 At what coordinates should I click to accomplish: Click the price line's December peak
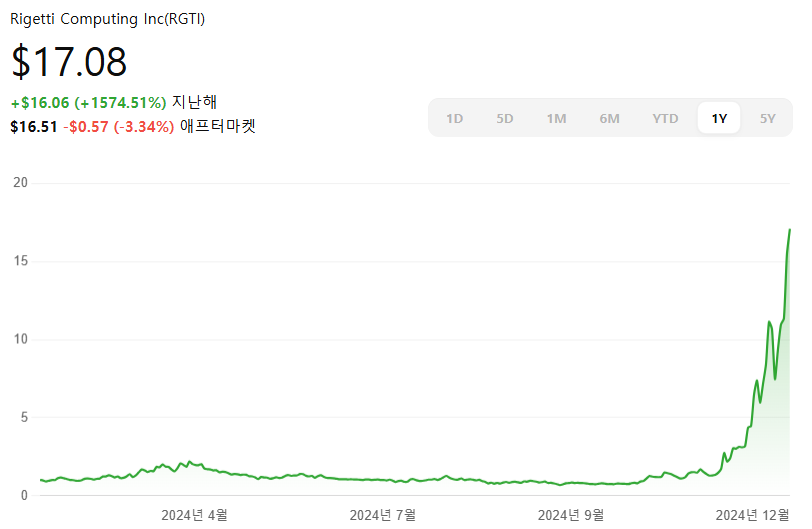click(x=789, y=230)
